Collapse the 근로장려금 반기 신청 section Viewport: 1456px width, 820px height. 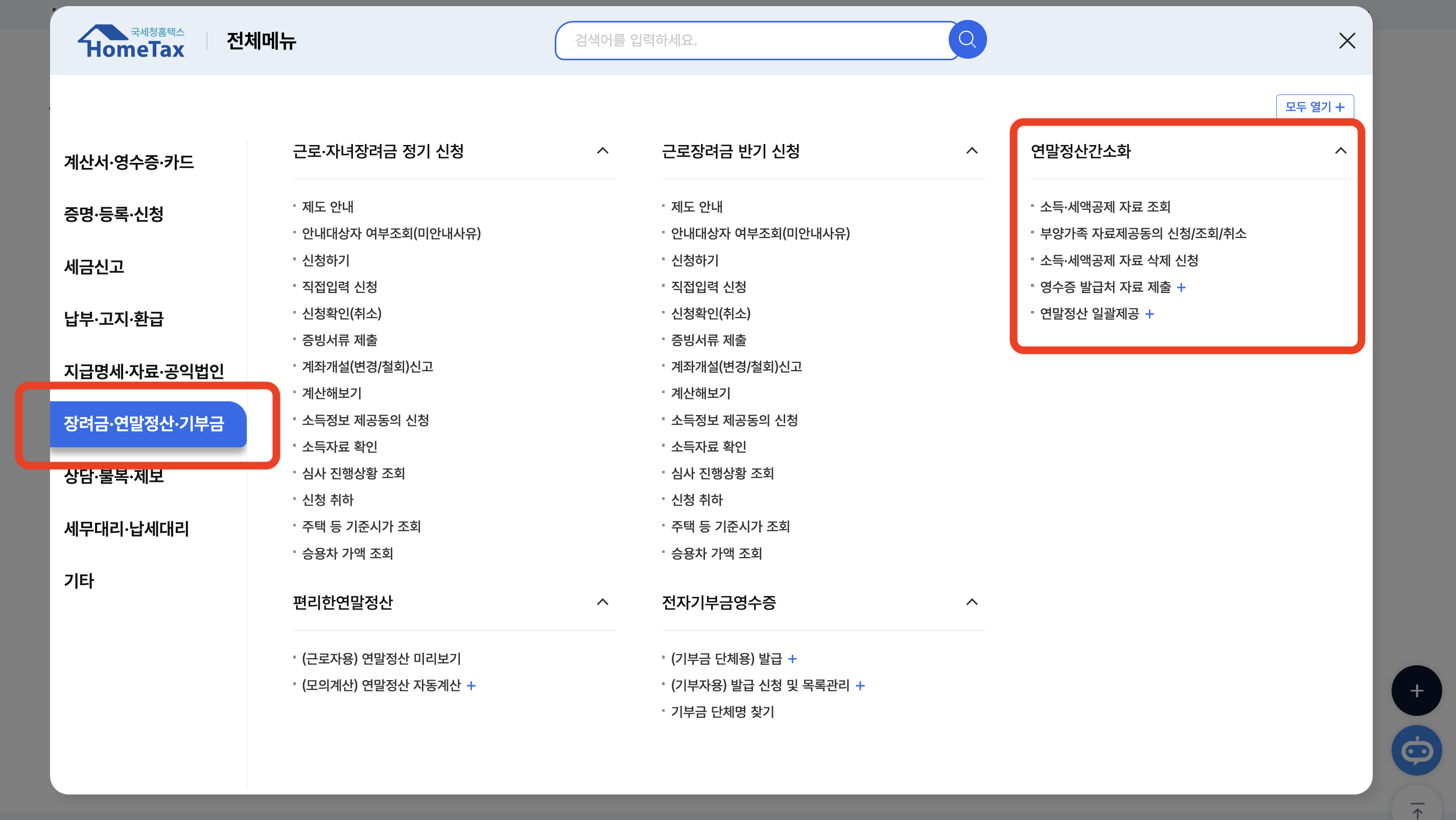pyautogui.click(x=972, y=151)
